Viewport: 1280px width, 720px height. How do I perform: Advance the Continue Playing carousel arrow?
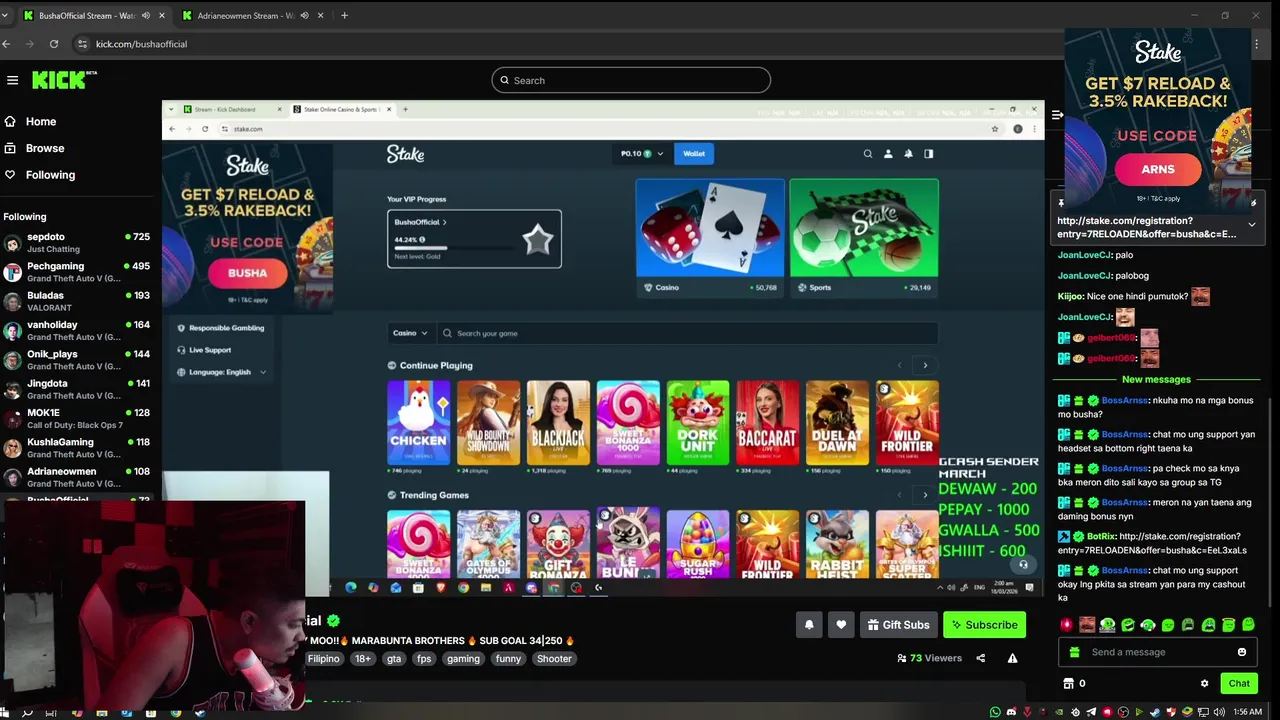[925, 365]
